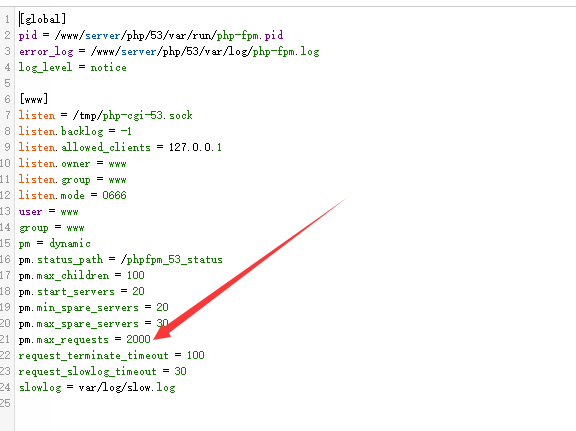
Task: Click the "listen.backlog" key
Action: click(x=61, y=131)
